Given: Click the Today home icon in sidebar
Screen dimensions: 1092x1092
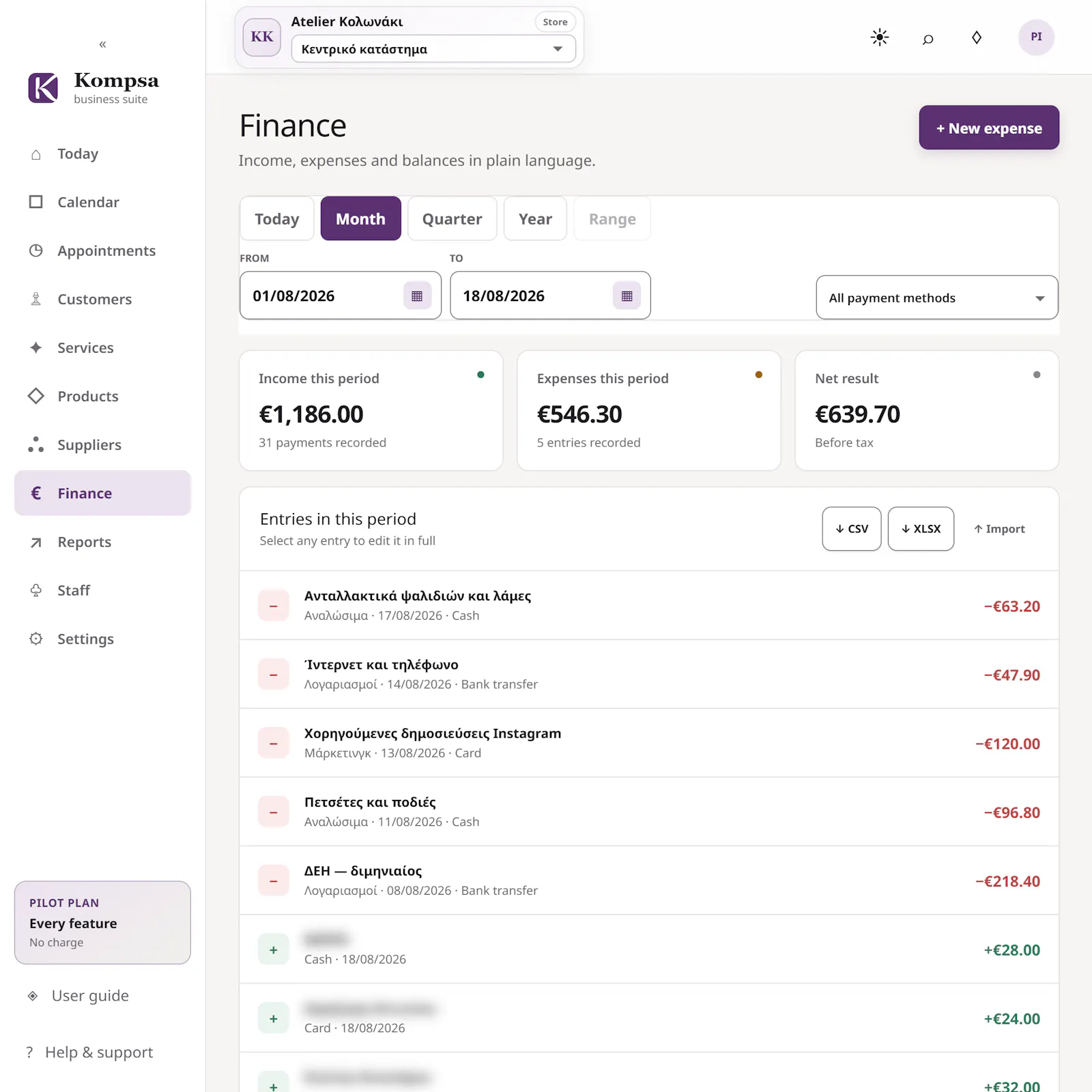Looking at the screenshot, I should [x=36, y=154].
